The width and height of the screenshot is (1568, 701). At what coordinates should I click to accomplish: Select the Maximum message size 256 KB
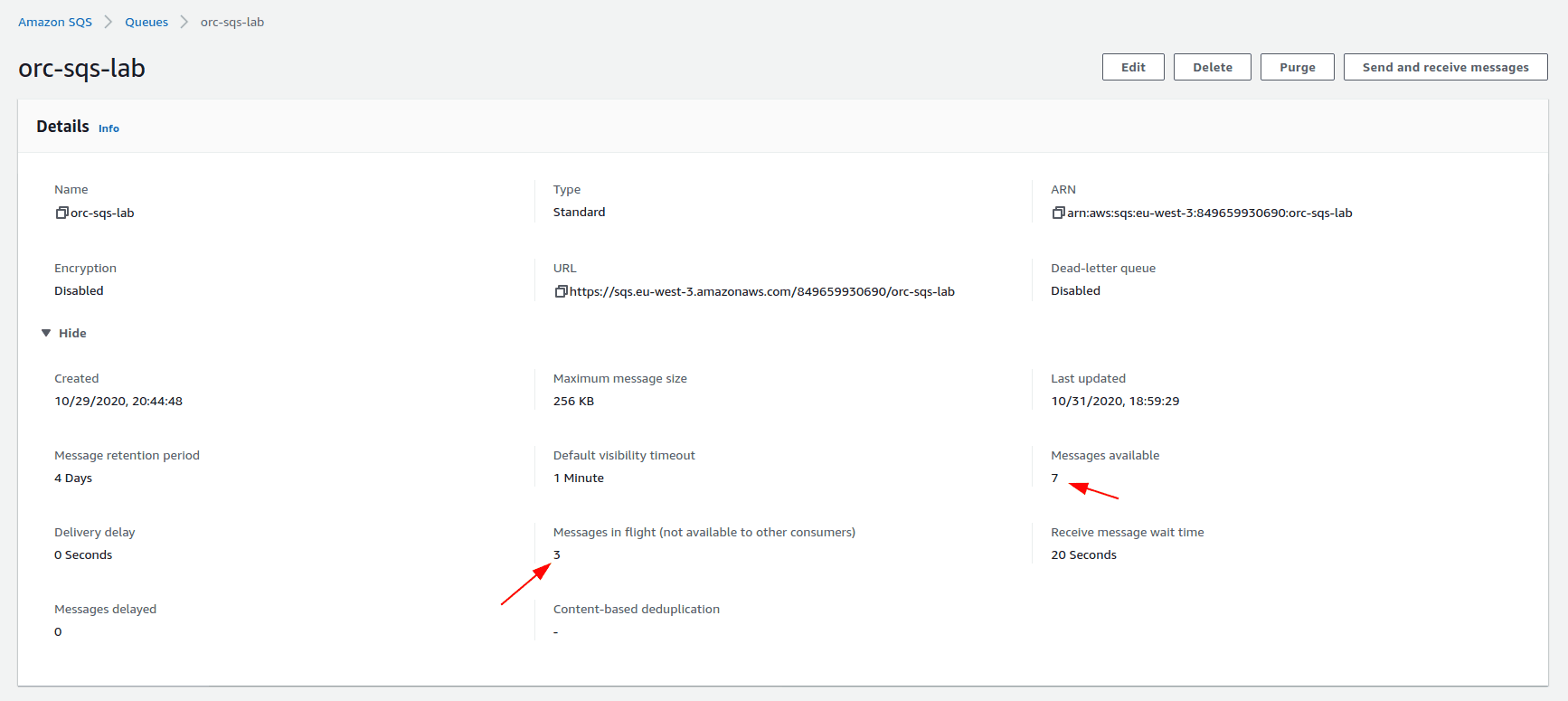tap(573, 401)
